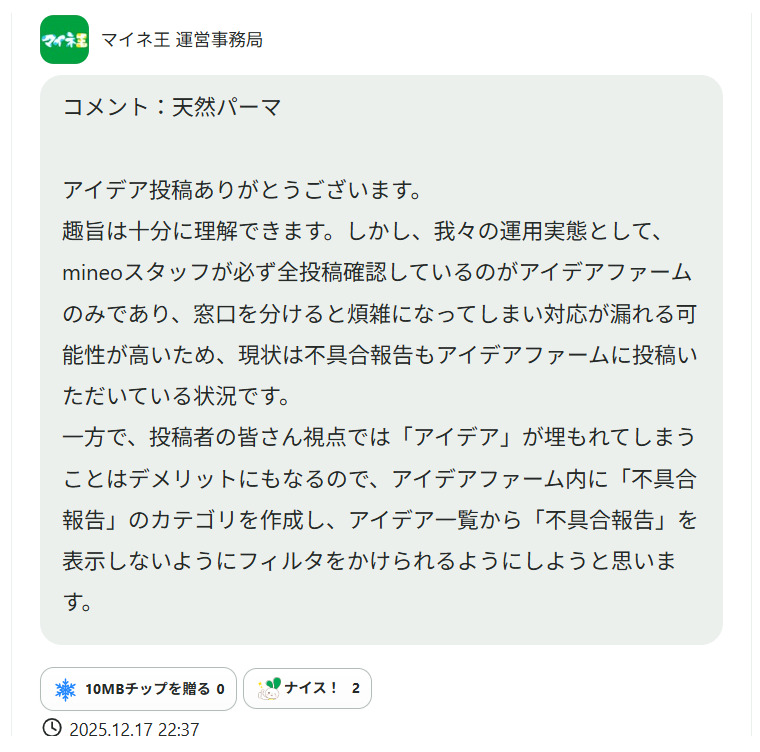Click the ナイス mascot character icon
This screenshot has width=760, height=752.
(268, 688)
